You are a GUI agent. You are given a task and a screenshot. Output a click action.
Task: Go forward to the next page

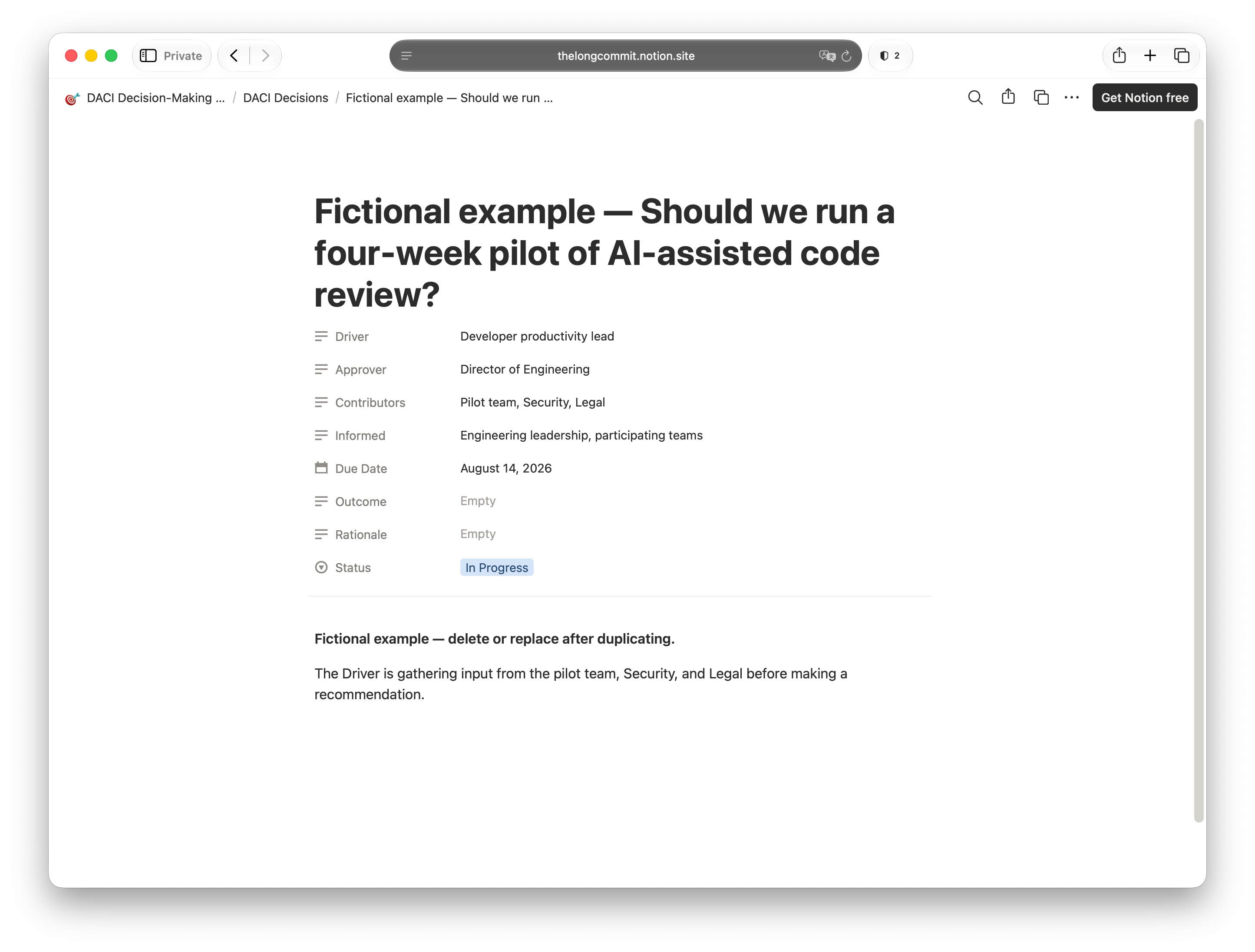(265, 56)
